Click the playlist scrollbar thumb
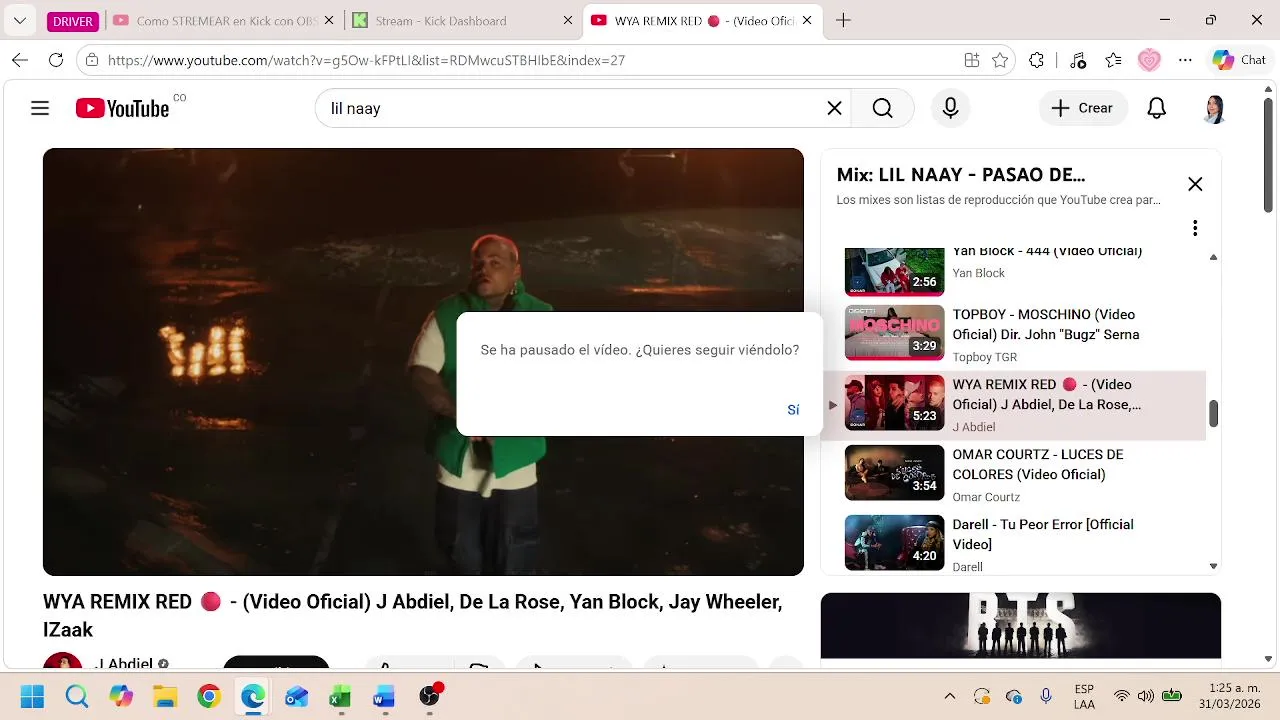The image size is (1280, 720). pyautogui.click(x=1213, y=412)
